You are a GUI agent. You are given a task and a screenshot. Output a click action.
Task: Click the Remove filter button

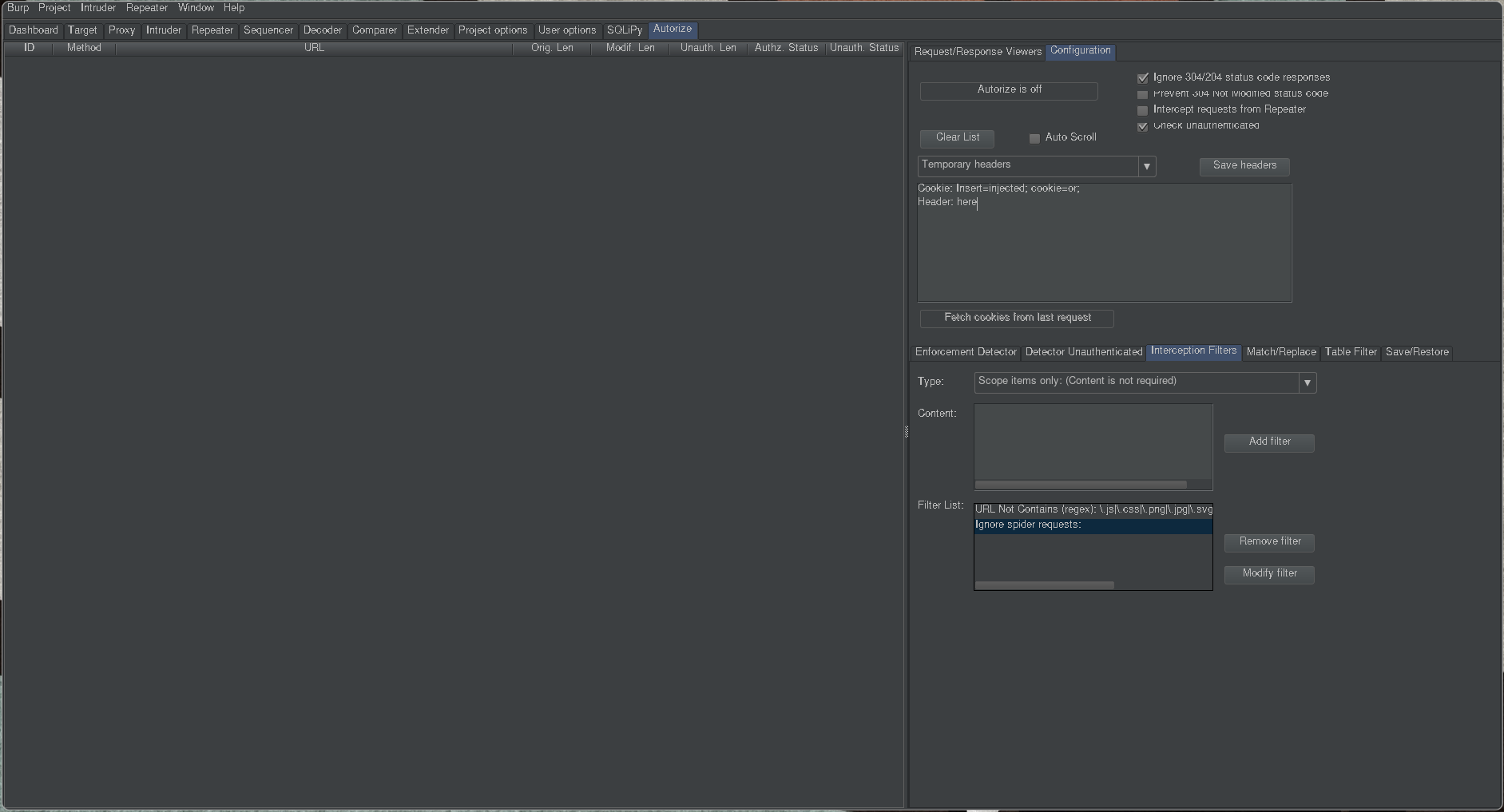(1268, 542)
